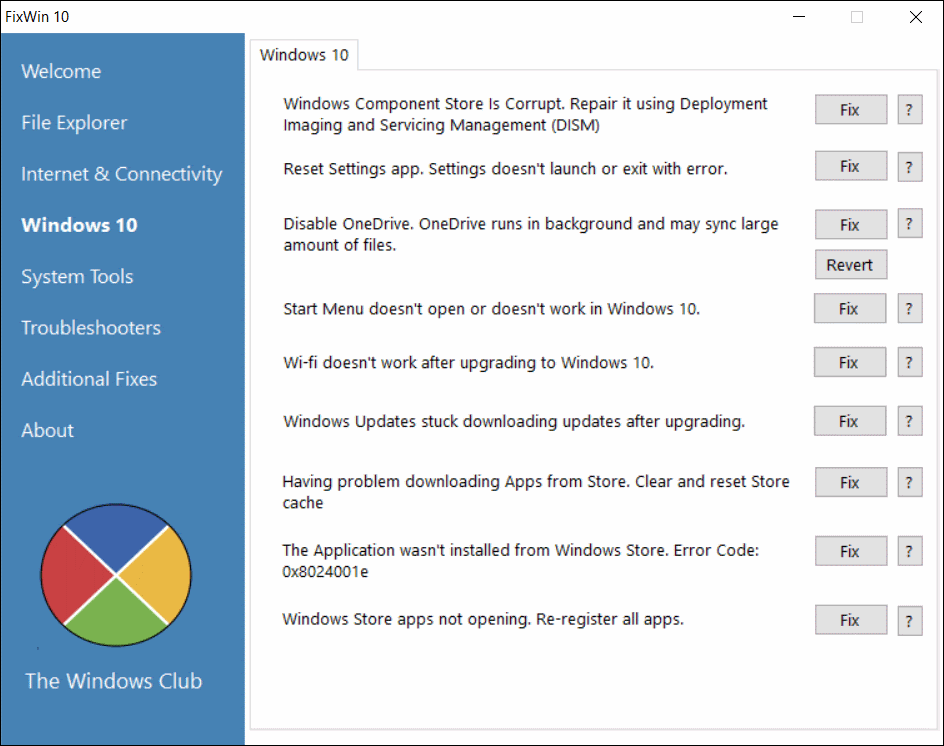
Task: Click 'Reset Settings app' description text
Action: 505,169
